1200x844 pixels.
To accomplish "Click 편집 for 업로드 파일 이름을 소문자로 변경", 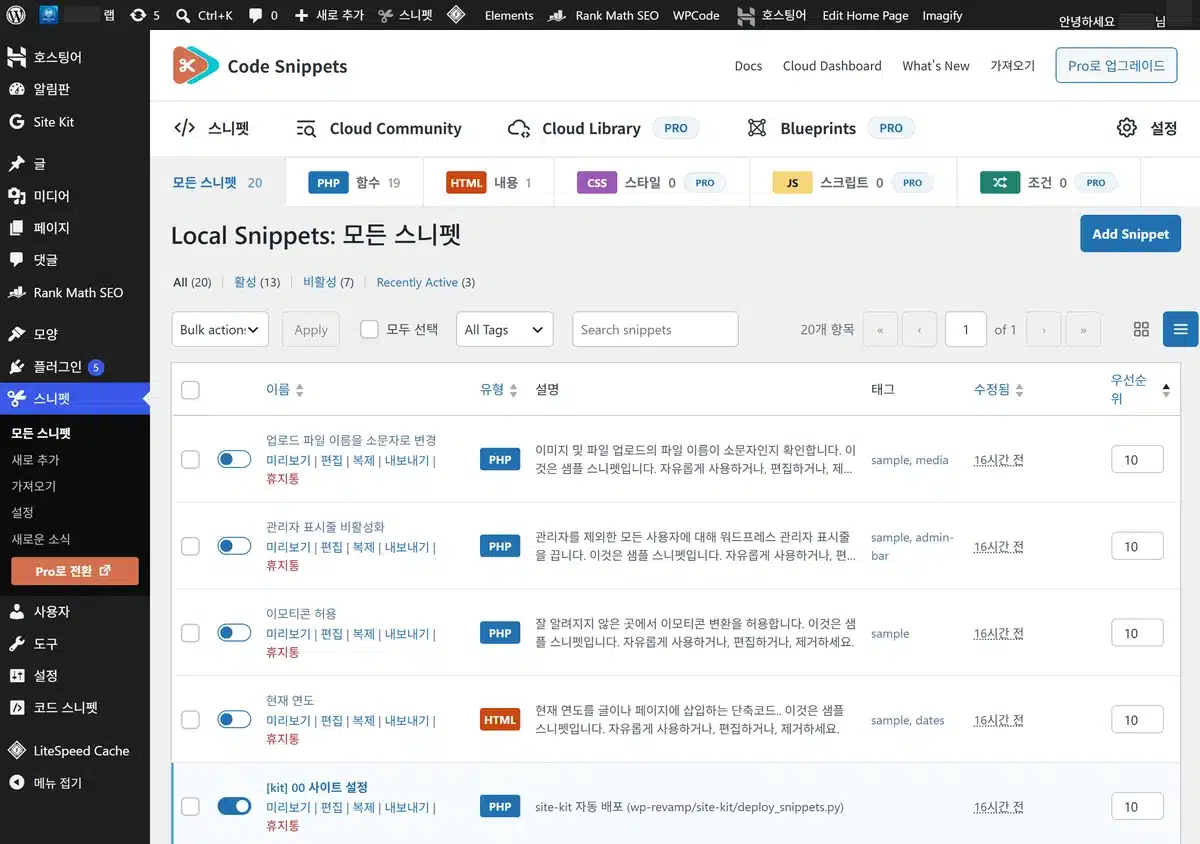I will point(331,460).
